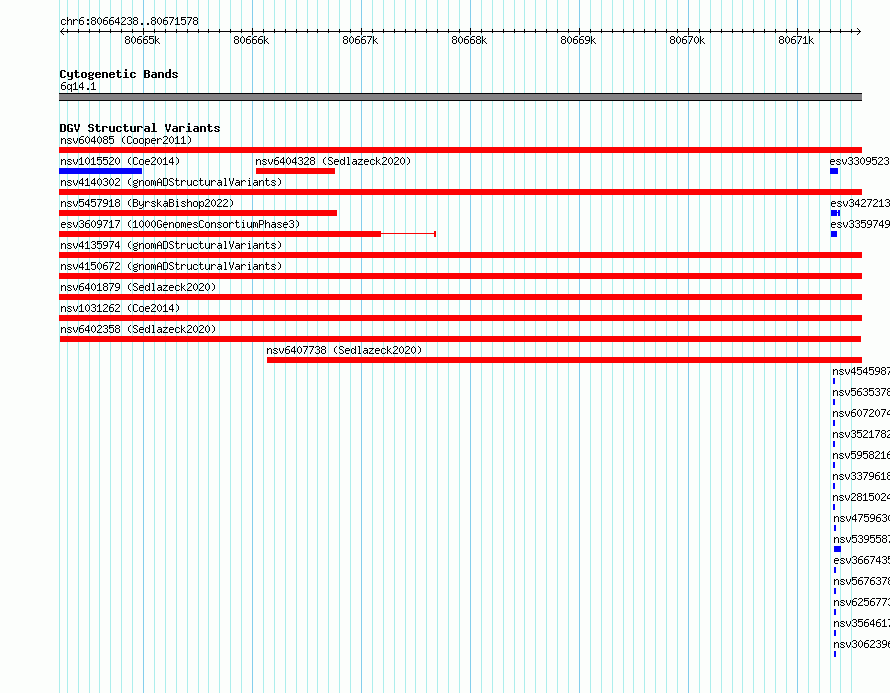Click the red bar under nsv4135974
This screenshot has height=693, width=890.
[460, 255]
